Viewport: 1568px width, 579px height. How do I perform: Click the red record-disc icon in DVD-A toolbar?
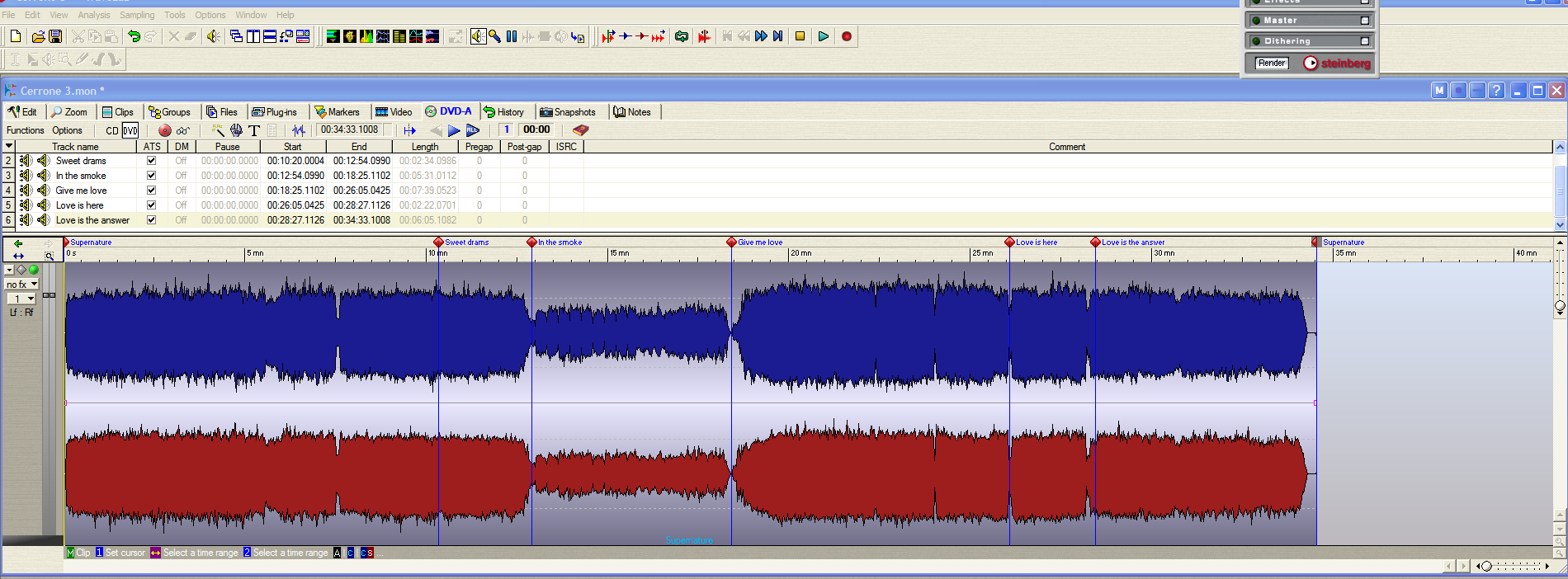point(165,130)
